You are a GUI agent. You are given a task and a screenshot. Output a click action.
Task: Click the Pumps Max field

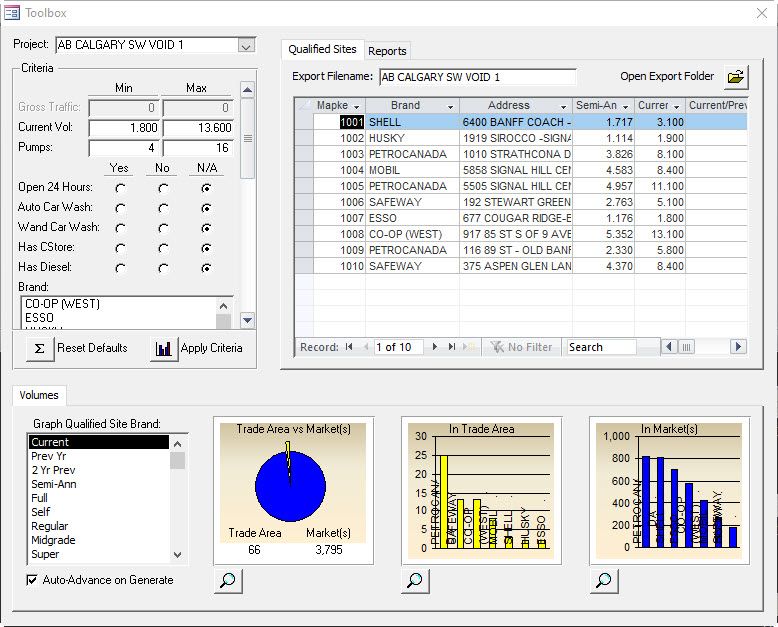pos(197,147)
